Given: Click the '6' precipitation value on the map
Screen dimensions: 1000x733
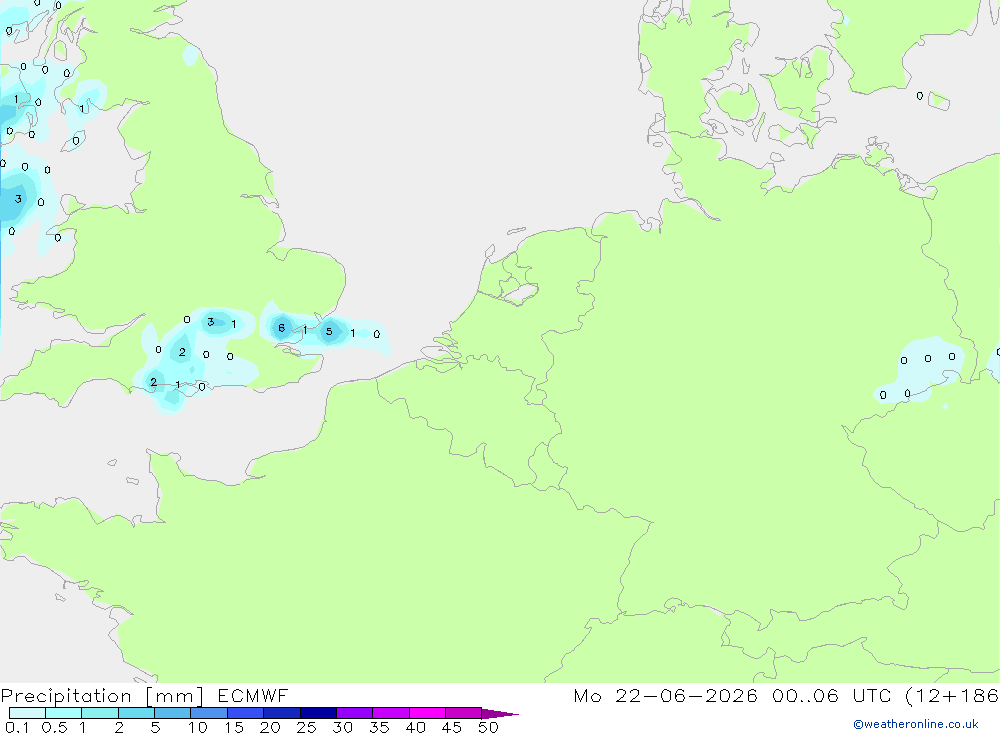Looking at the screenshot, I should point(281,328).
